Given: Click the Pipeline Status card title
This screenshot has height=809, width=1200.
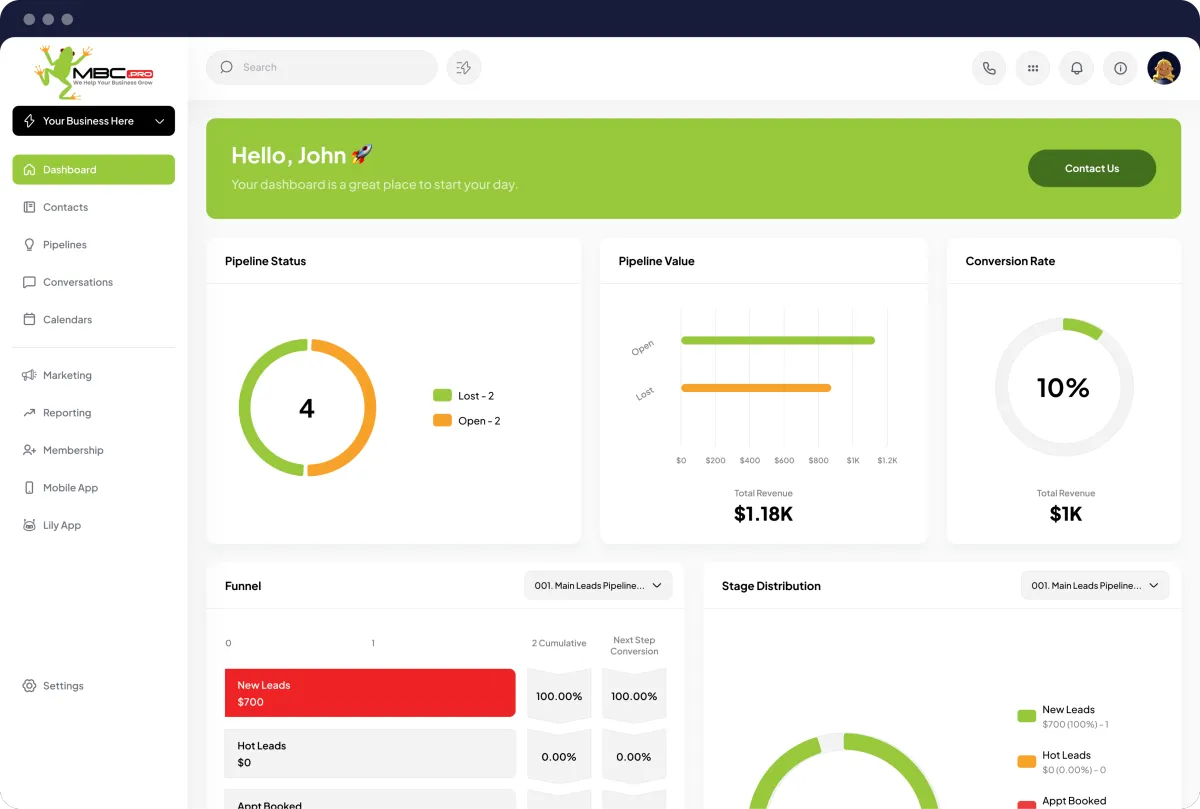Looking at the screenshot, I should point(266,261).
